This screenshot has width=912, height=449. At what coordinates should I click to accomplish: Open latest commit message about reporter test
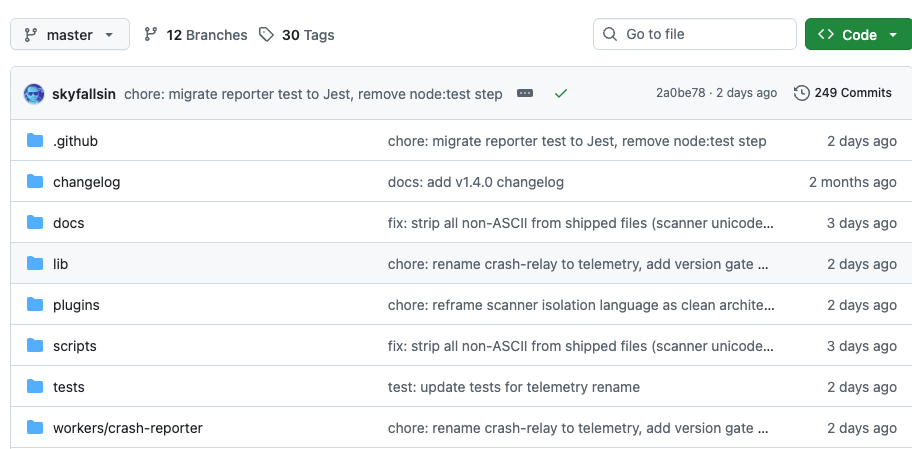pyautogui.click(x=314, y=94)
